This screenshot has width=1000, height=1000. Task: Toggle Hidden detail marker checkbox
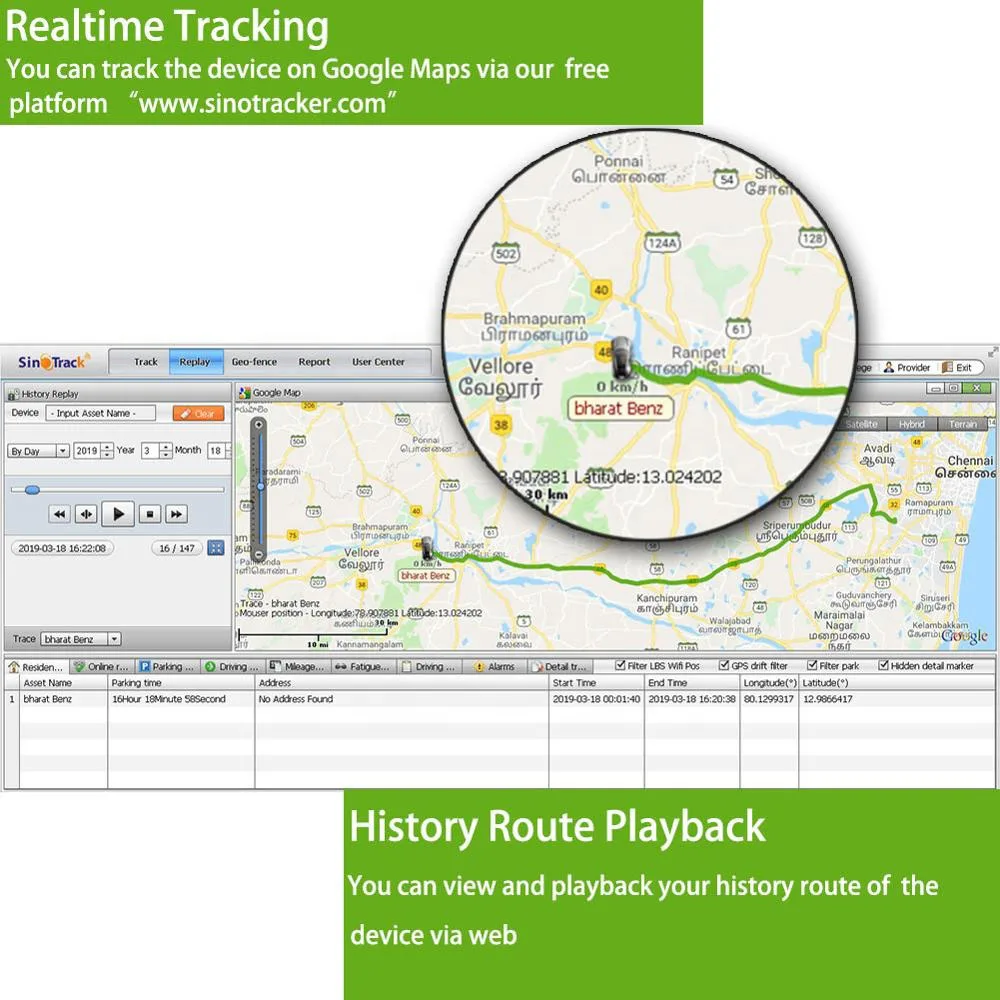(883, 665)
